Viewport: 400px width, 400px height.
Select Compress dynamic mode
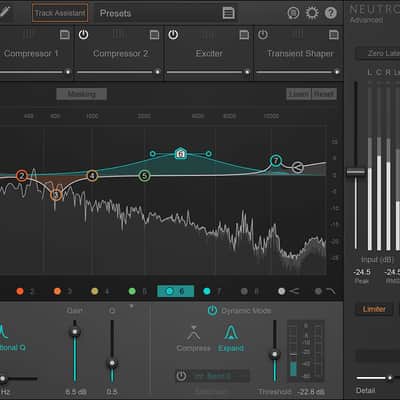tap(194, 337)
